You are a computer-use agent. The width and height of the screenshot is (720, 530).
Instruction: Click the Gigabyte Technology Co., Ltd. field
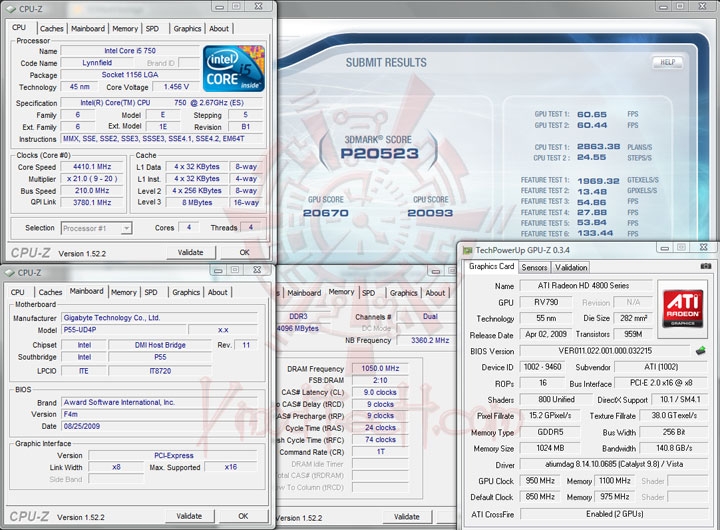[x=159, y=318]
